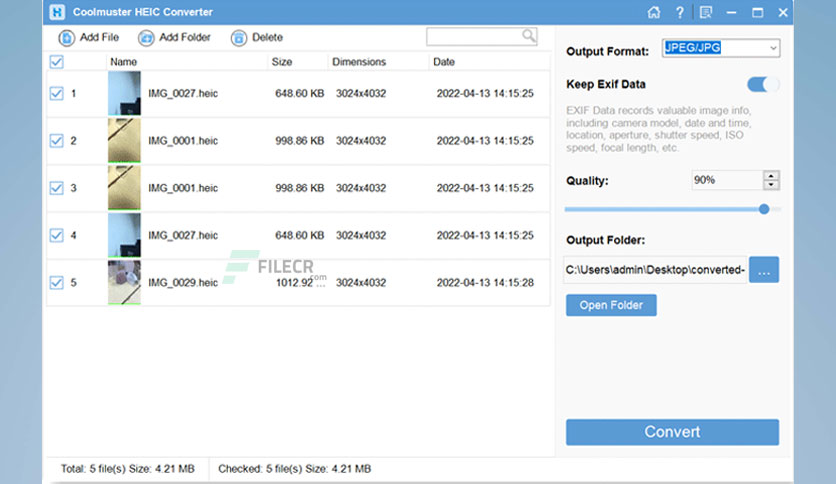The width and height of the screenshot is (836, 484).
Task: Maximize the HEIC Converter window
Action: pyautogui.click(x=758, y=12)
